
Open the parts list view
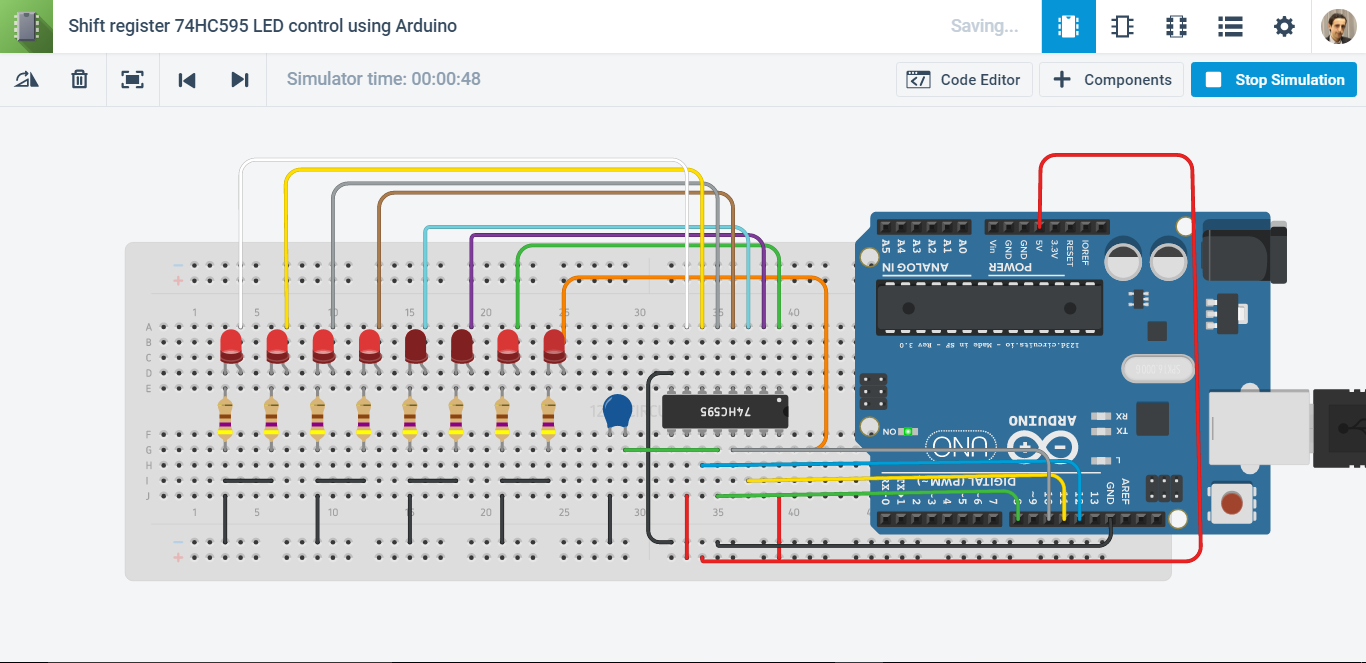[x=1230, y=27]
